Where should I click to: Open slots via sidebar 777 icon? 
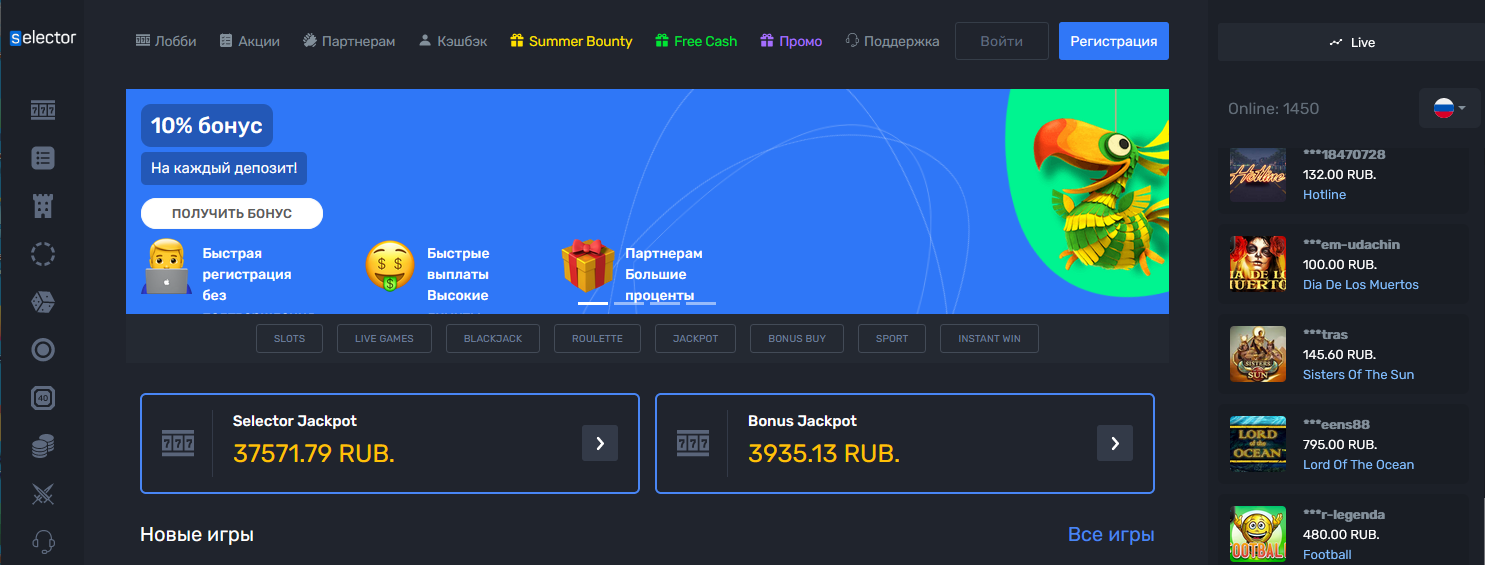[x=43, y=110]
